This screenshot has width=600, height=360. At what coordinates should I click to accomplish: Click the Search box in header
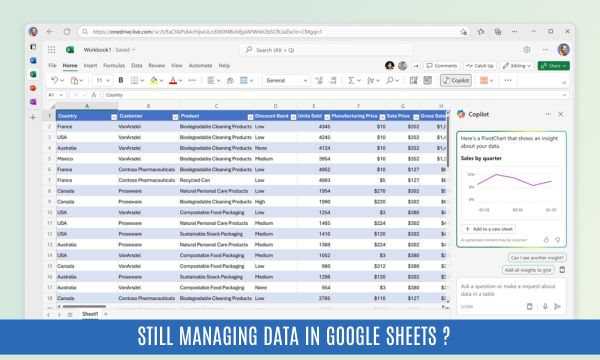pos(326,50)
